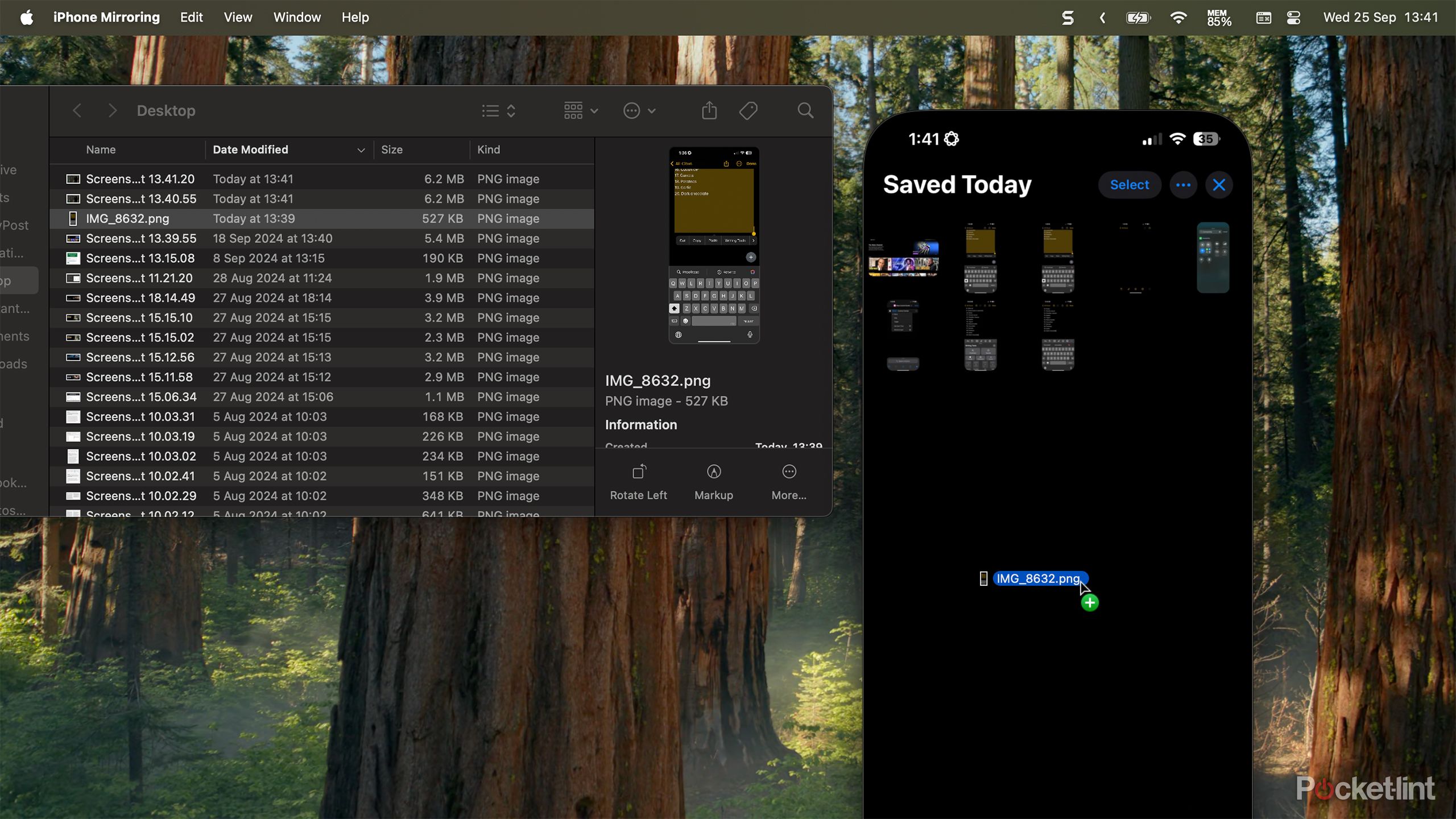Expand the group-by options dropdown
Screen dimensions: 1456x819
click(580, 110)
